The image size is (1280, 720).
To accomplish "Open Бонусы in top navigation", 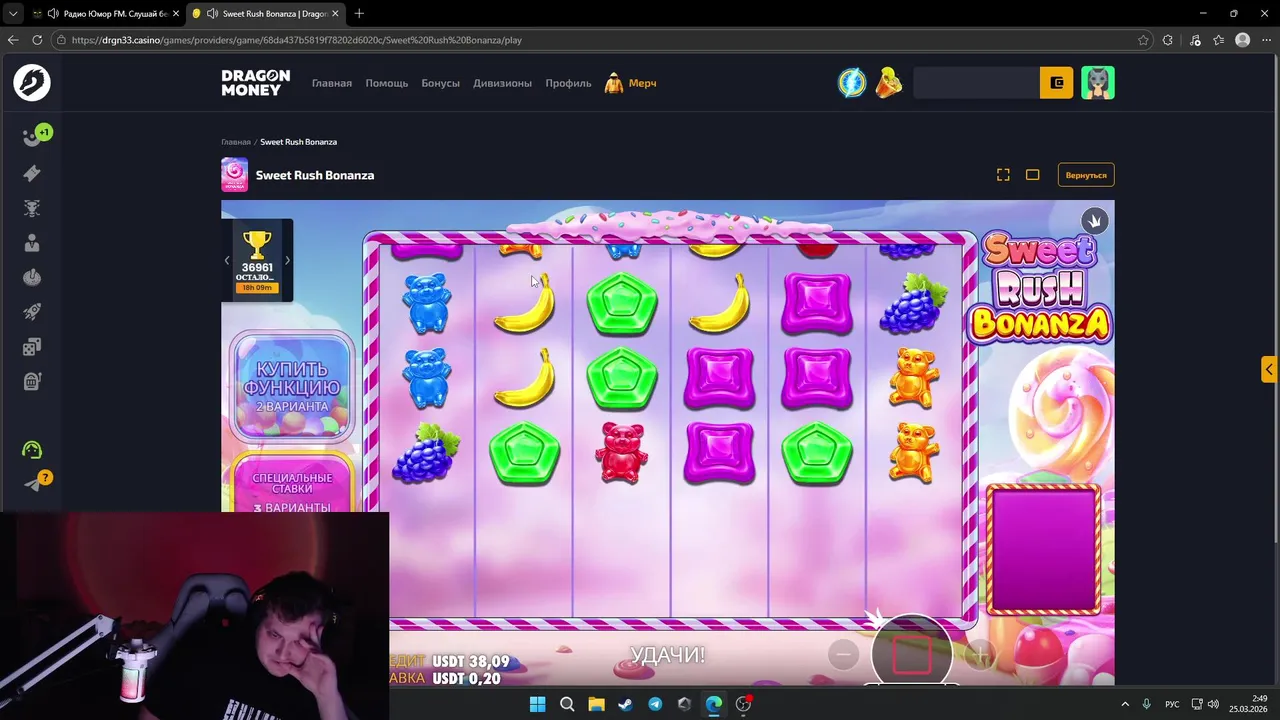I will (x=441, y=83).
